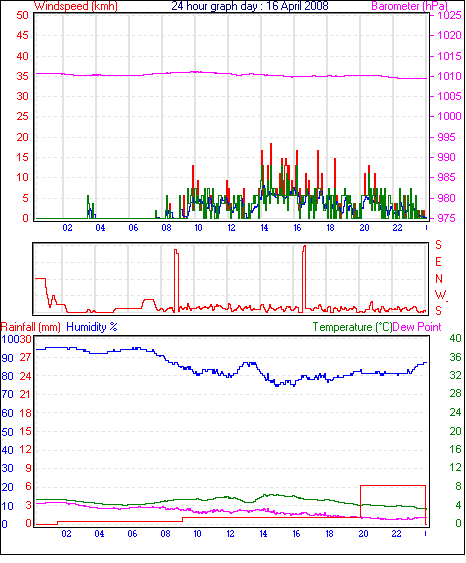Click the E label on wind direction scale
Image resolution: width=466 pixels, height=563 pixels.
438,262
